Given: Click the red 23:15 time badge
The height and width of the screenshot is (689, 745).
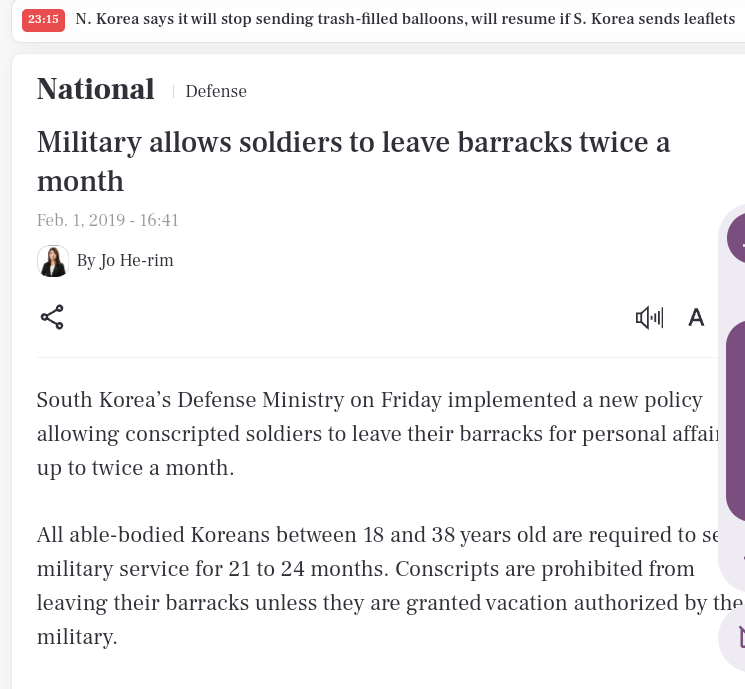Looking at the screenshot, I should click(43, 20).
